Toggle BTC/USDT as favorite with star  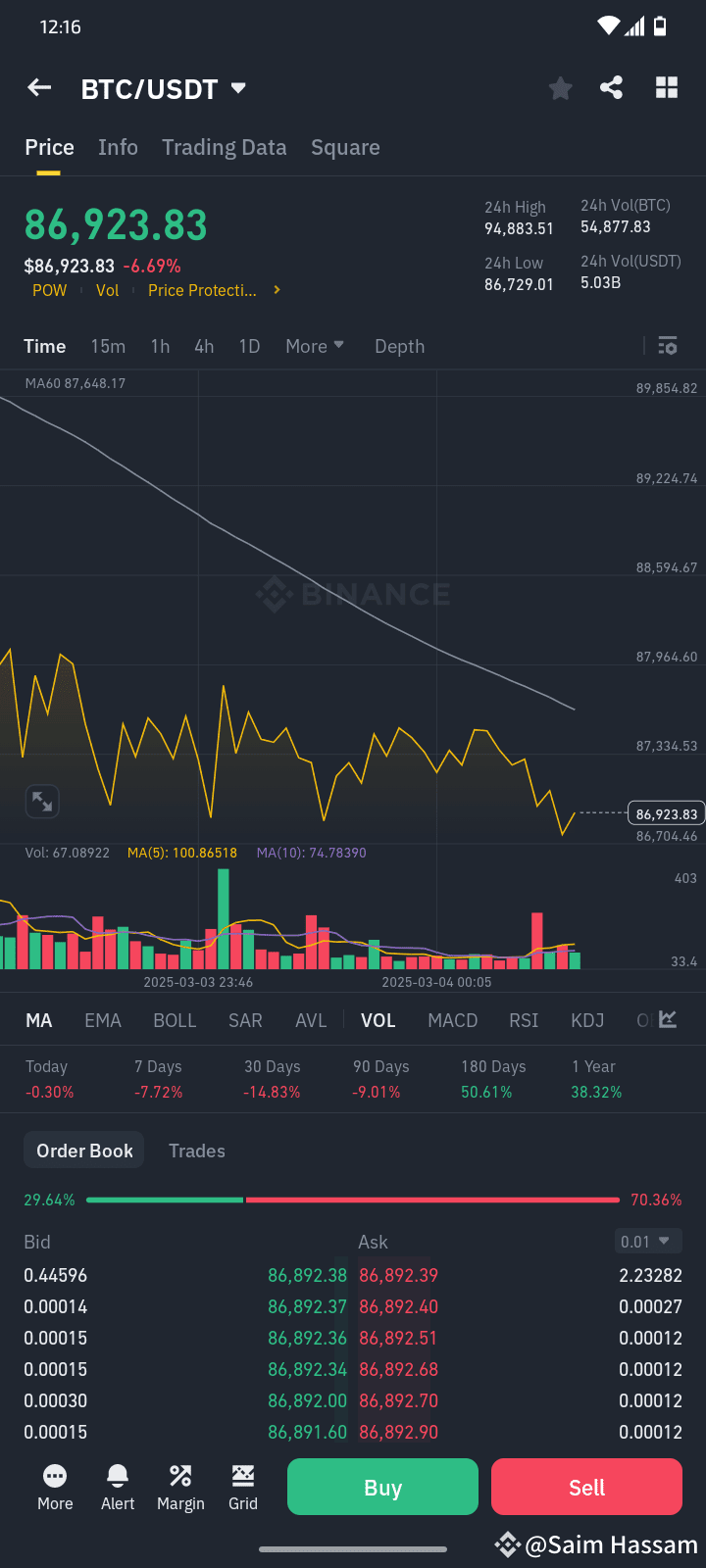coord(560,87)
